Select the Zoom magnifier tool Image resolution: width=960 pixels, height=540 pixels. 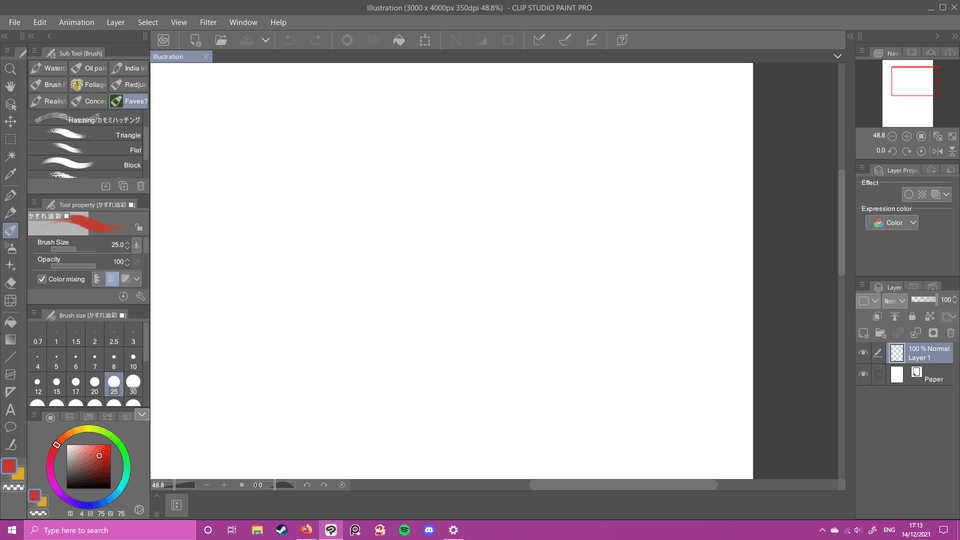[10, 69]
